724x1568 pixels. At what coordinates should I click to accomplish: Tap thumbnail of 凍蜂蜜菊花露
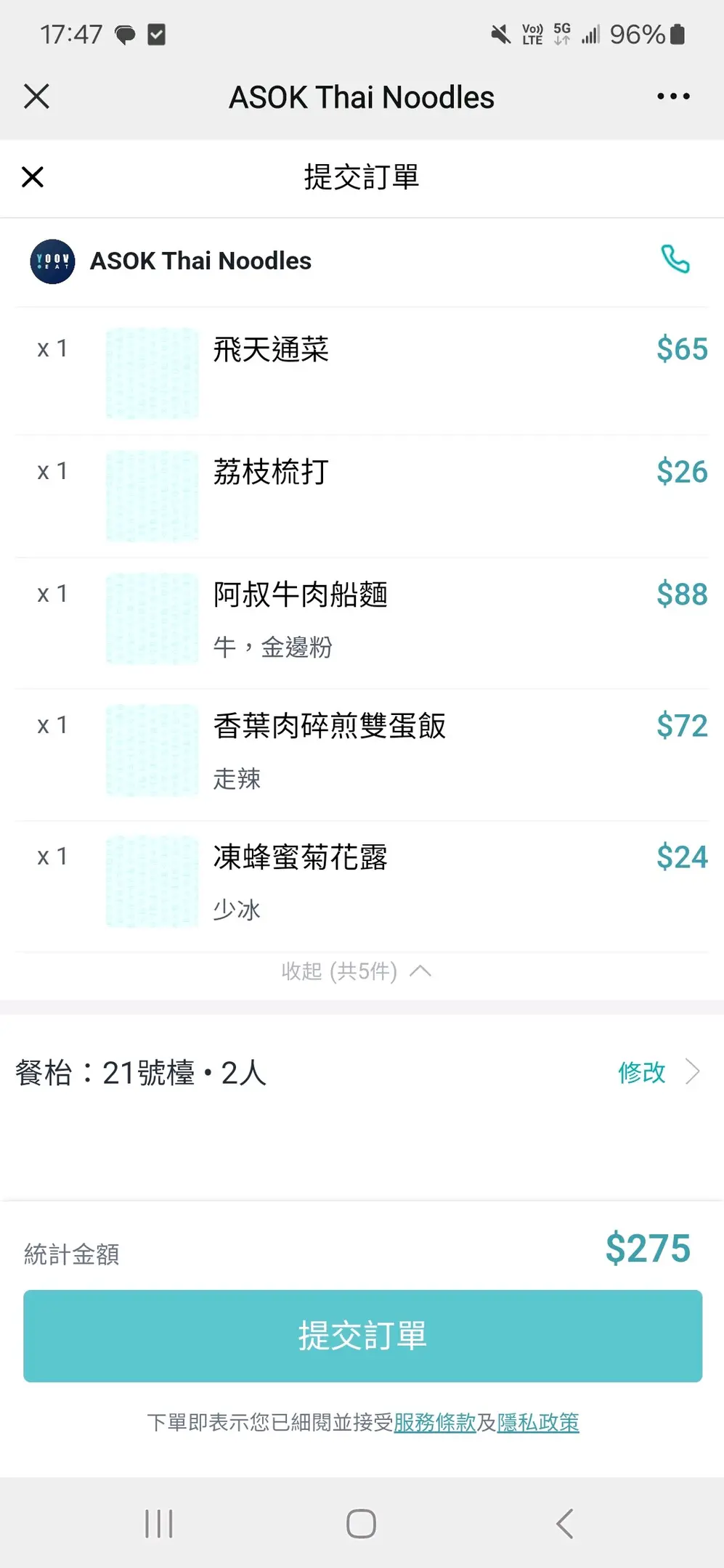[152, 881]
